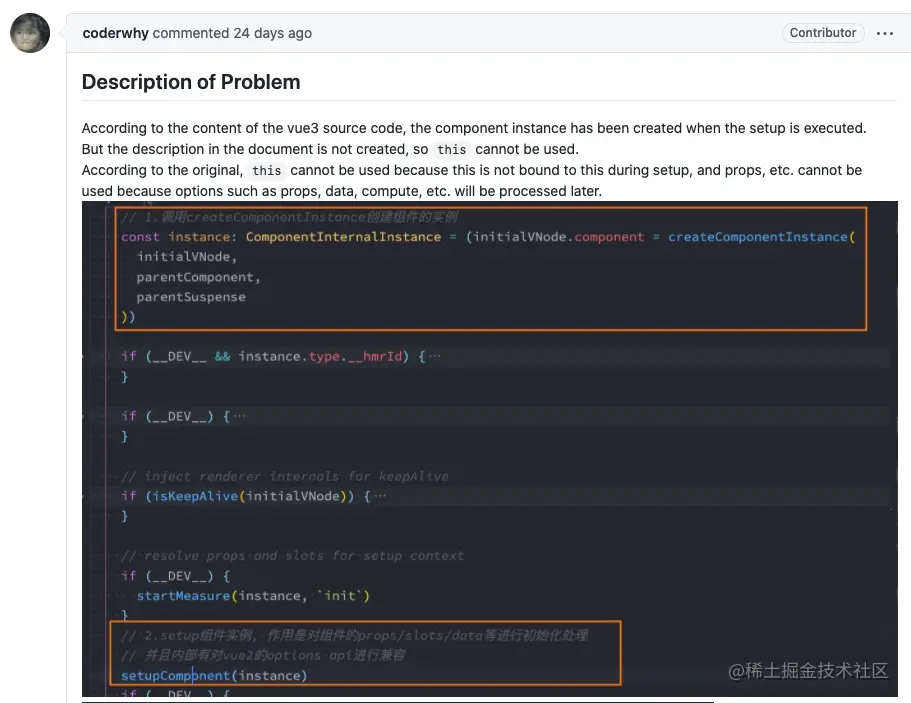Click the '24 days ago' timestamp
The image size is (911, 703).
pyautogui.click(x=272, y=33)
